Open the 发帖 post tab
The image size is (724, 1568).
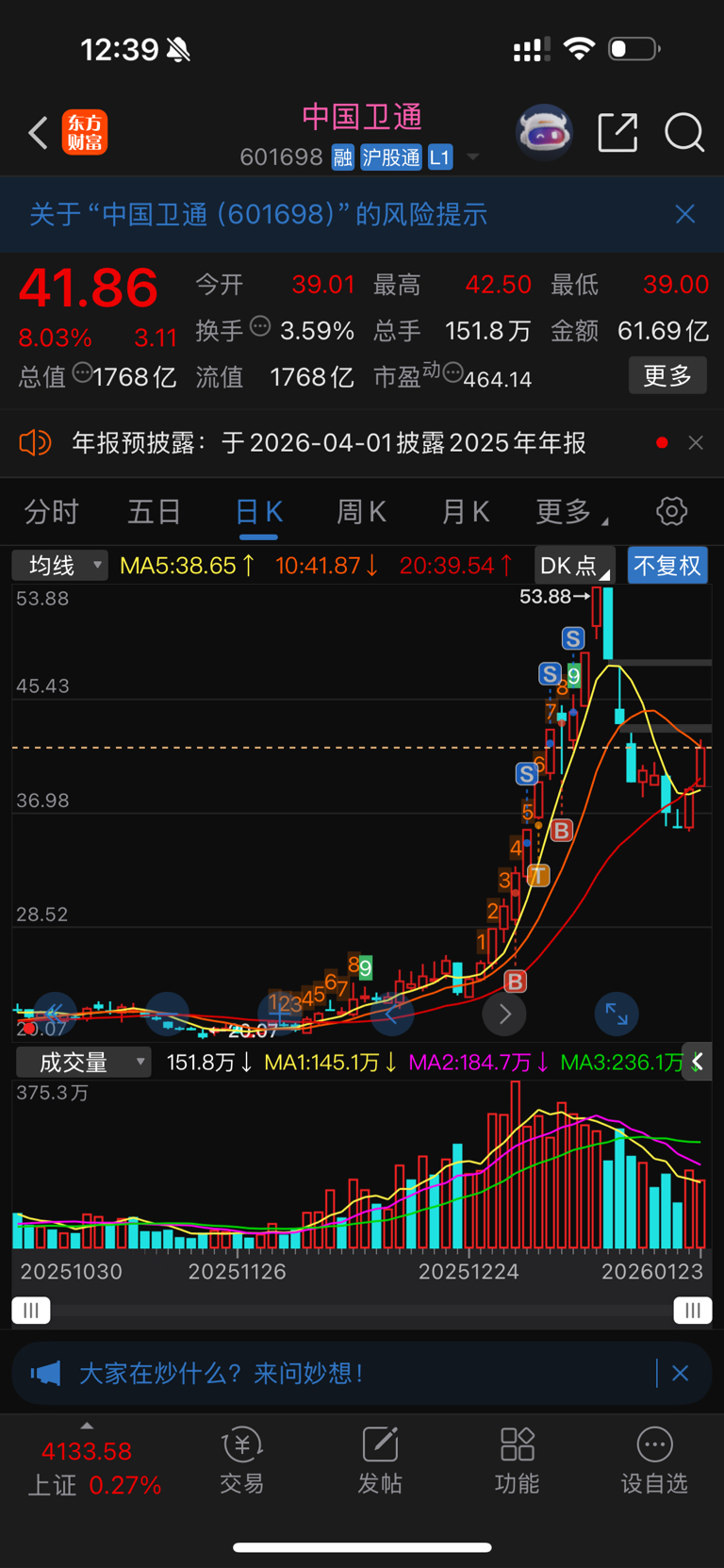coord(380,1461)
